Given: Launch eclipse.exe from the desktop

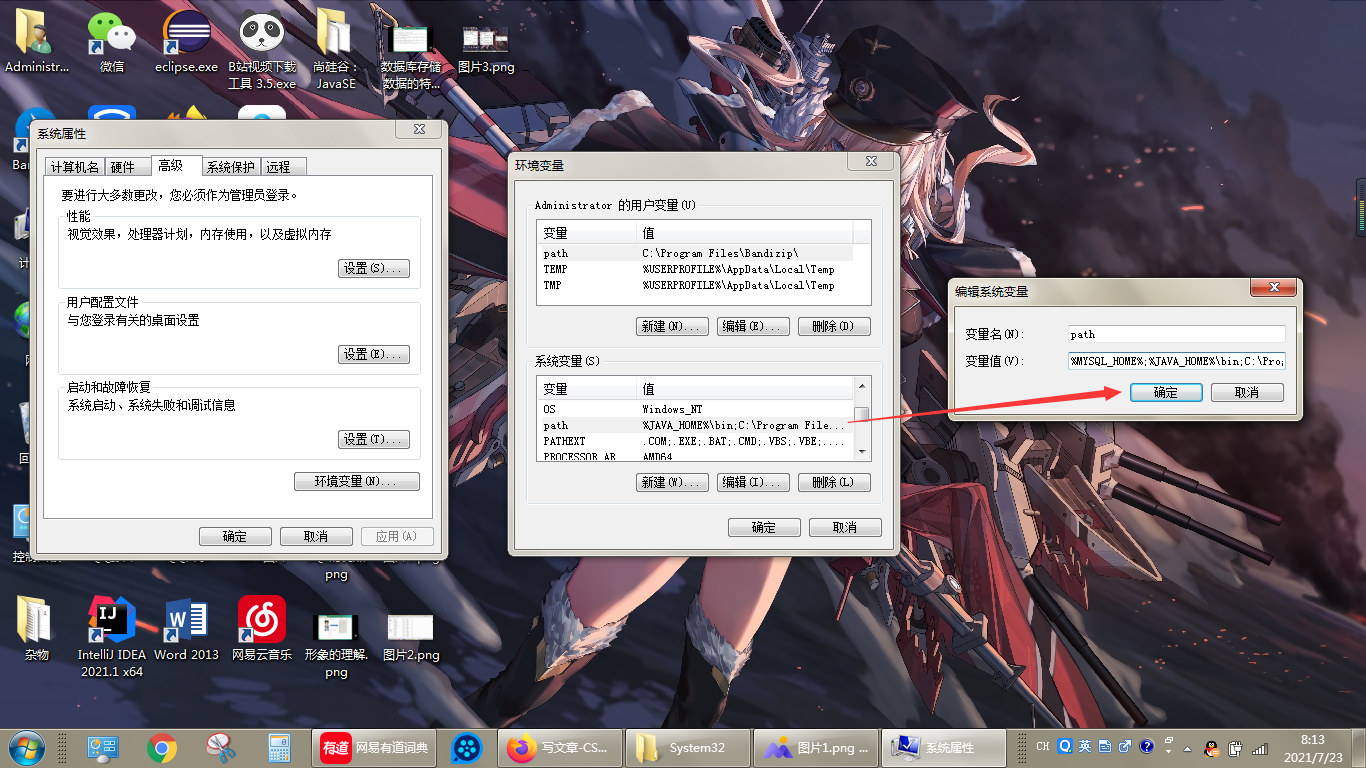Looking at the screenshot, I should click(186, 43).
